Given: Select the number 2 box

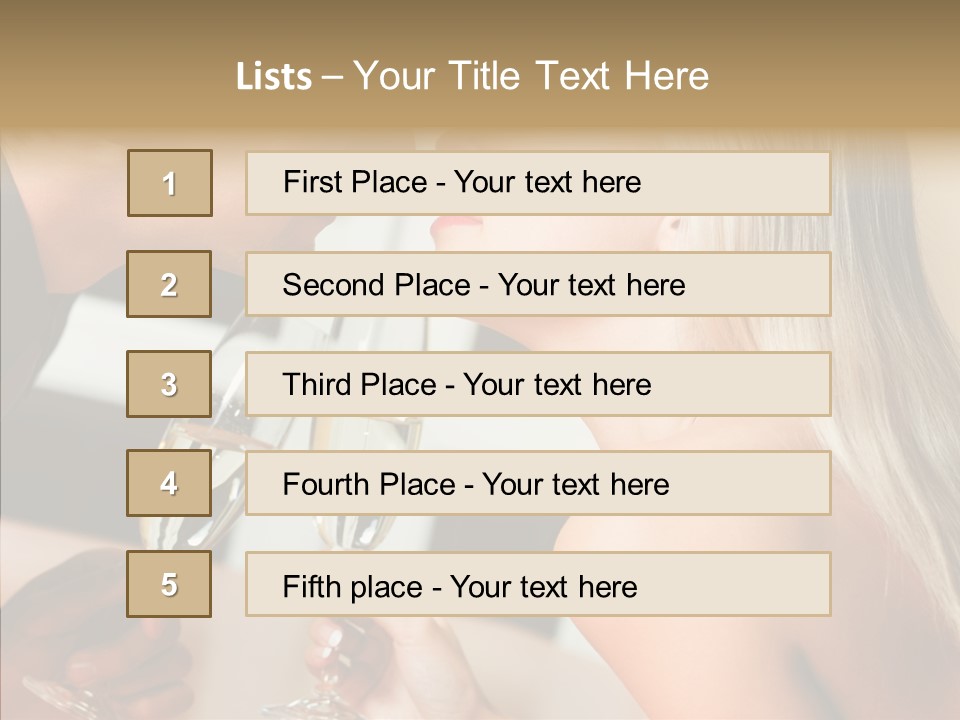Looking at the screenshot, I should 169,285.
